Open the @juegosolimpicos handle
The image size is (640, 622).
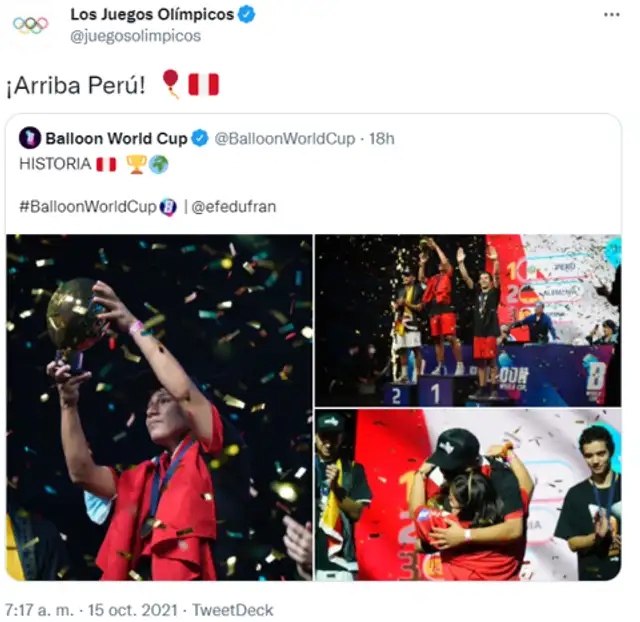tap(135, 36)
